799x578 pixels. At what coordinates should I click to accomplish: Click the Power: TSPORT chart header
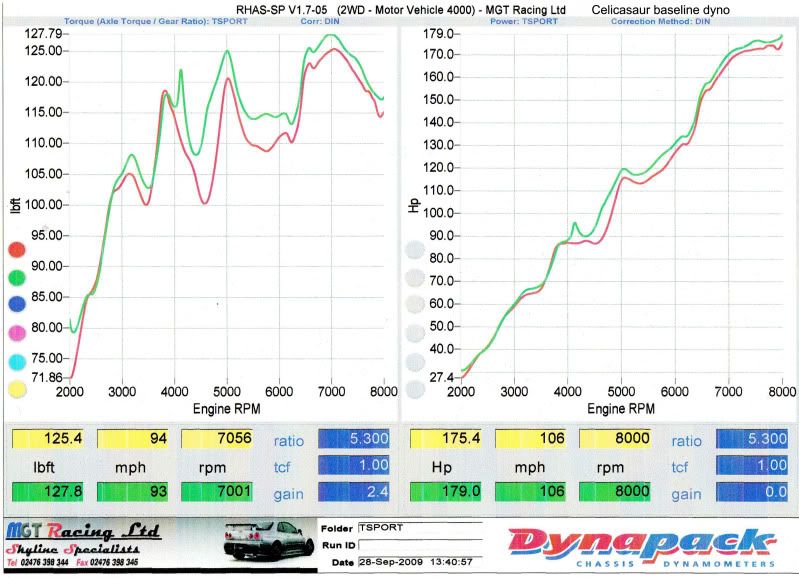524,21
